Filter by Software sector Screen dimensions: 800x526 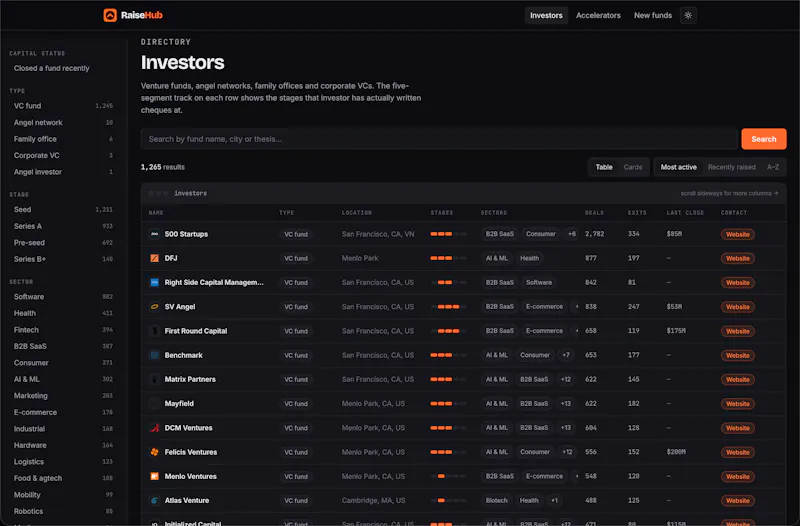click(x=63, y=296)
